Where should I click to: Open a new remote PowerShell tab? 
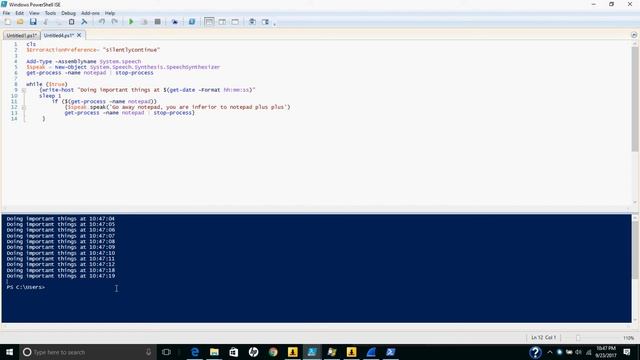pos(175,22)
